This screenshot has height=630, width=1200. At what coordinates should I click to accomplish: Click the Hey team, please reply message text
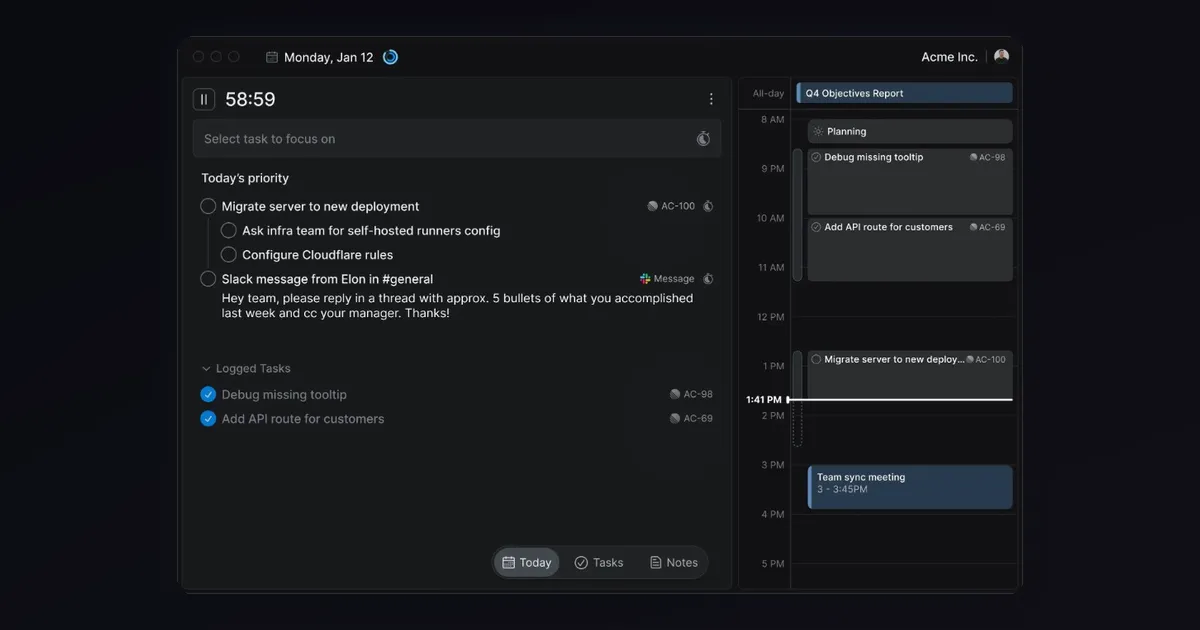tap(457, 305)
